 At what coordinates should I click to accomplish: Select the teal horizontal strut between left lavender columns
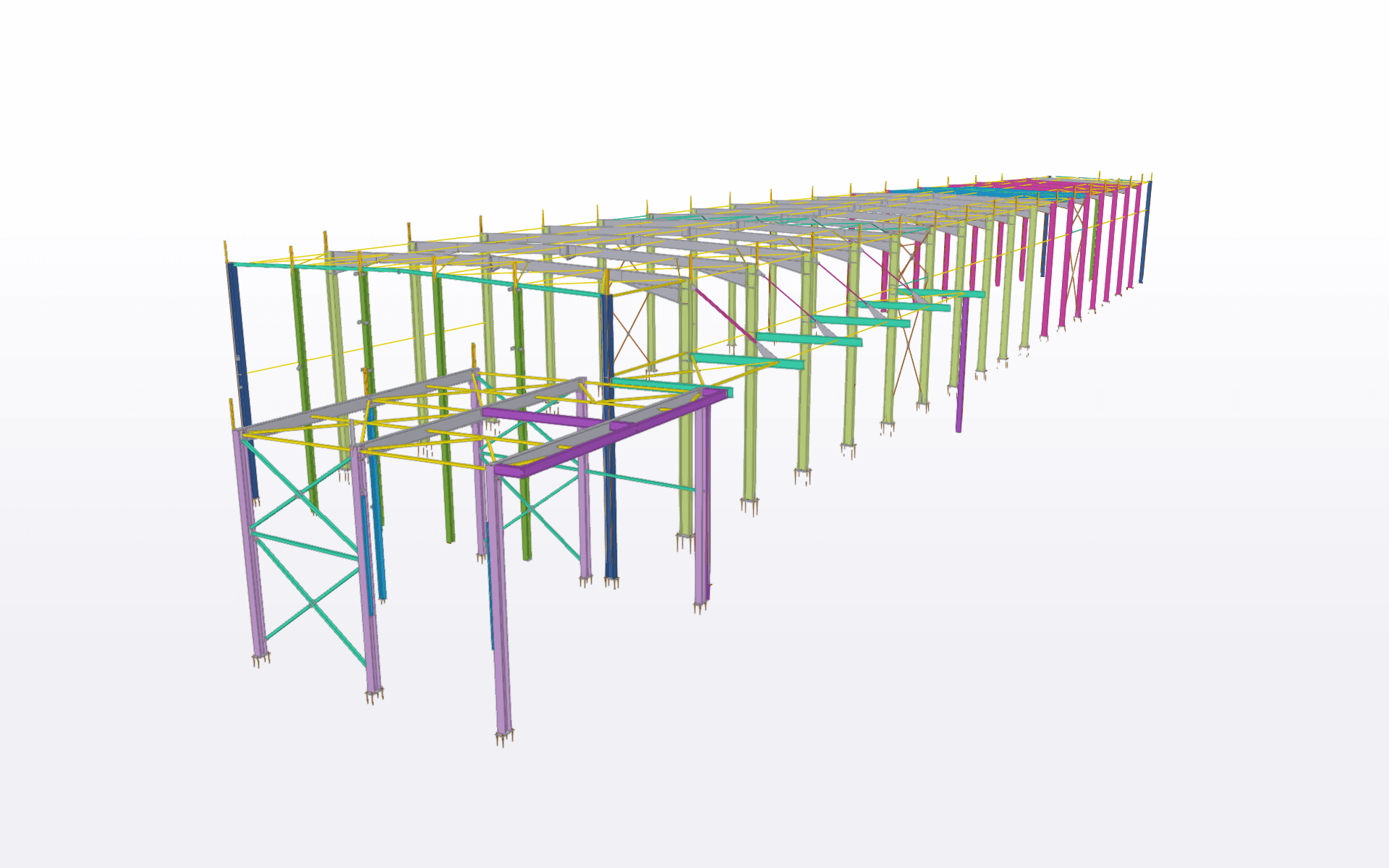pos(304,545)
